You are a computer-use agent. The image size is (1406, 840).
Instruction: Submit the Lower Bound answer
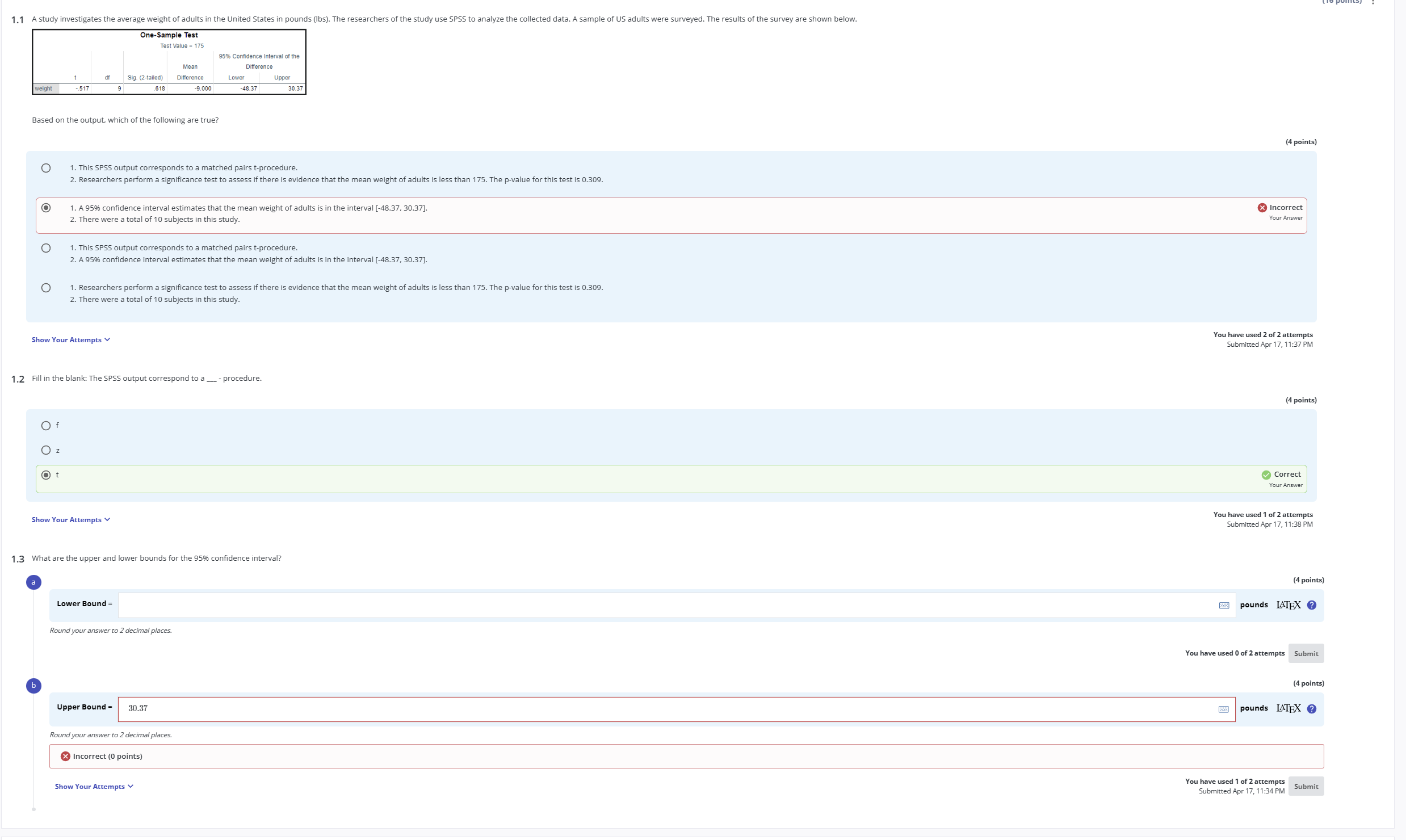point(1306,654)
